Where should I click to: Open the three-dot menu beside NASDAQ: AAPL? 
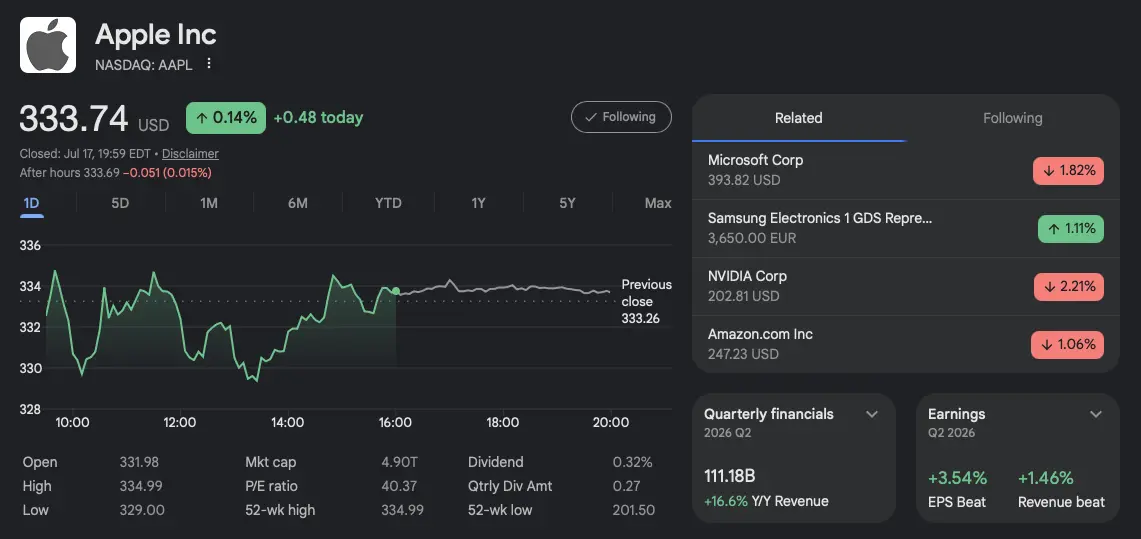click(209, 64)
